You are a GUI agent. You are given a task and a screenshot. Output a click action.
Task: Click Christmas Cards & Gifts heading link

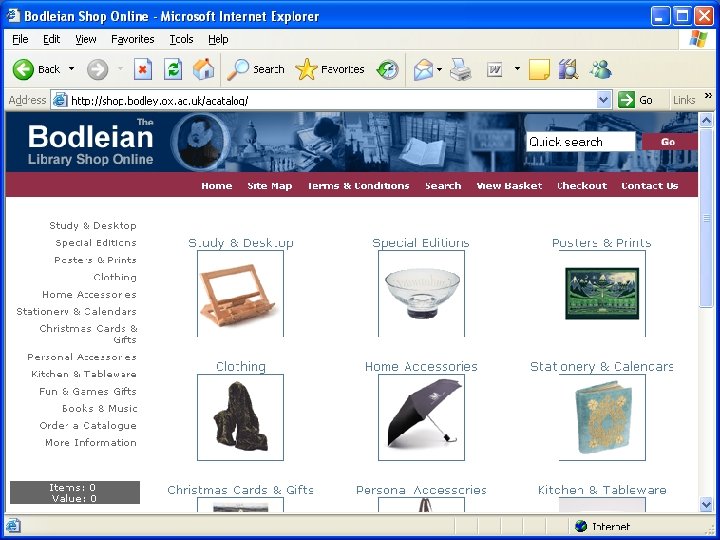241,490
